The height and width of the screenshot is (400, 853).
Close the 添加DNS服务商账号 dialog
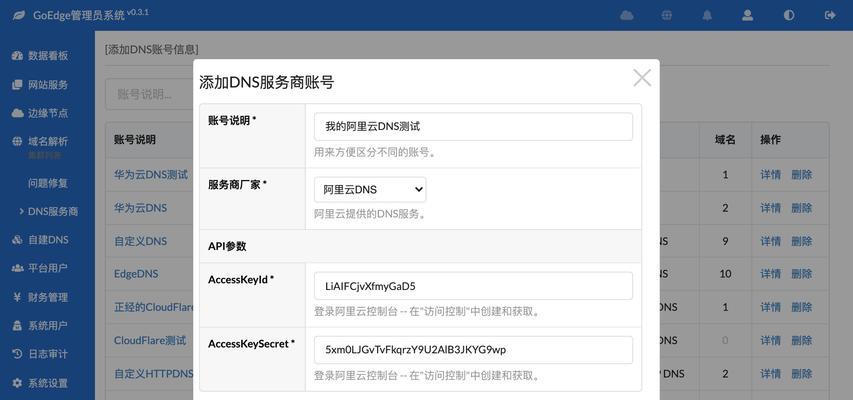point(642,78)
